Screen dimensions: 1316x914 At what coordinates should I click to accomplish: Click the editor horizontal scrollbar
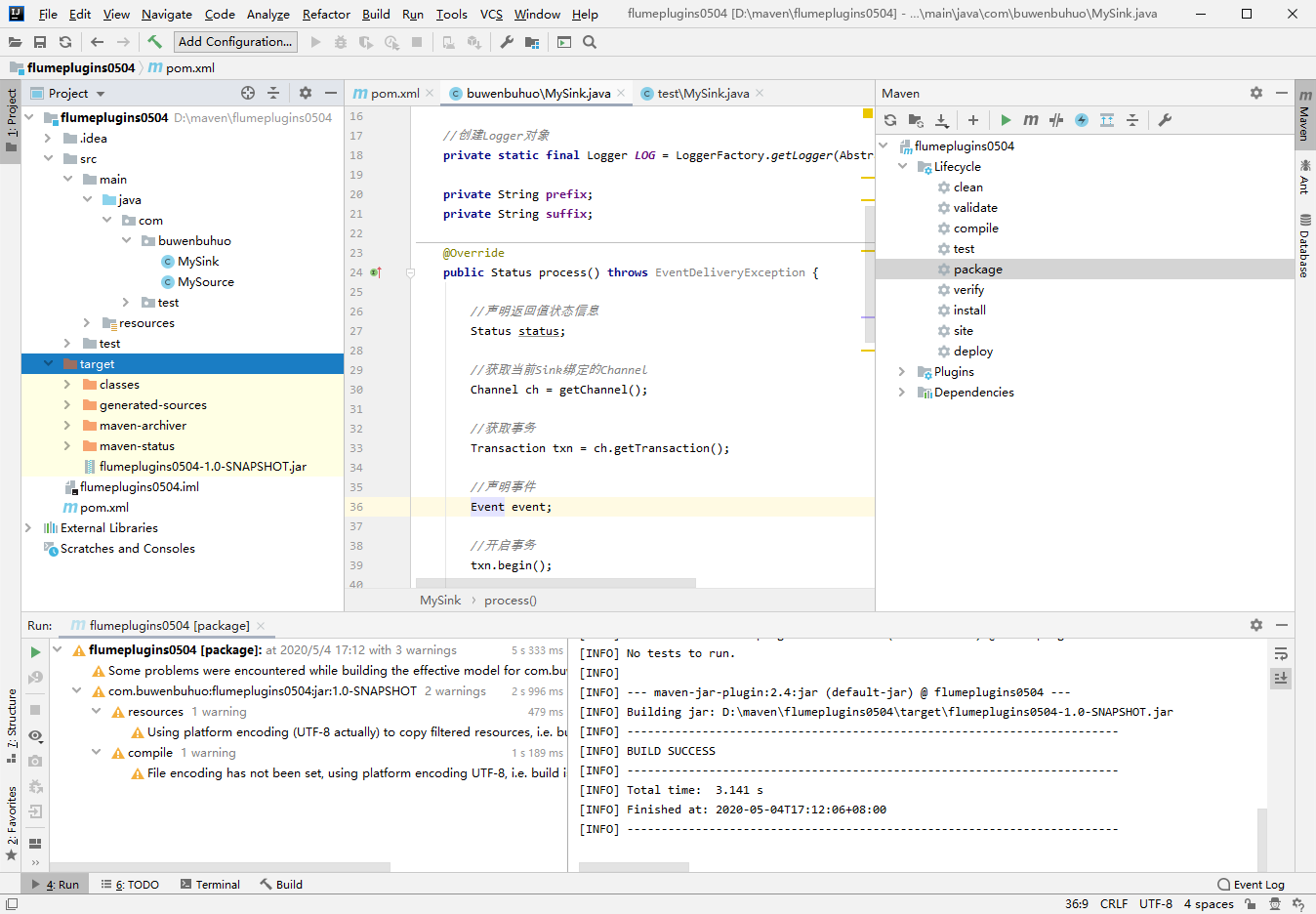point(555,583)
